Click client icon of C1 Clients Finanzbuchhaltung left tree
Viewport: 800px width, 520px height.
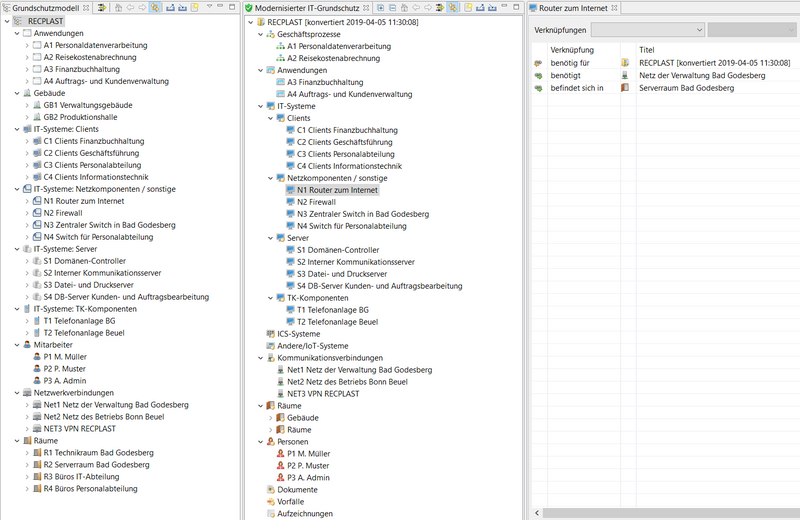(37, 141)
